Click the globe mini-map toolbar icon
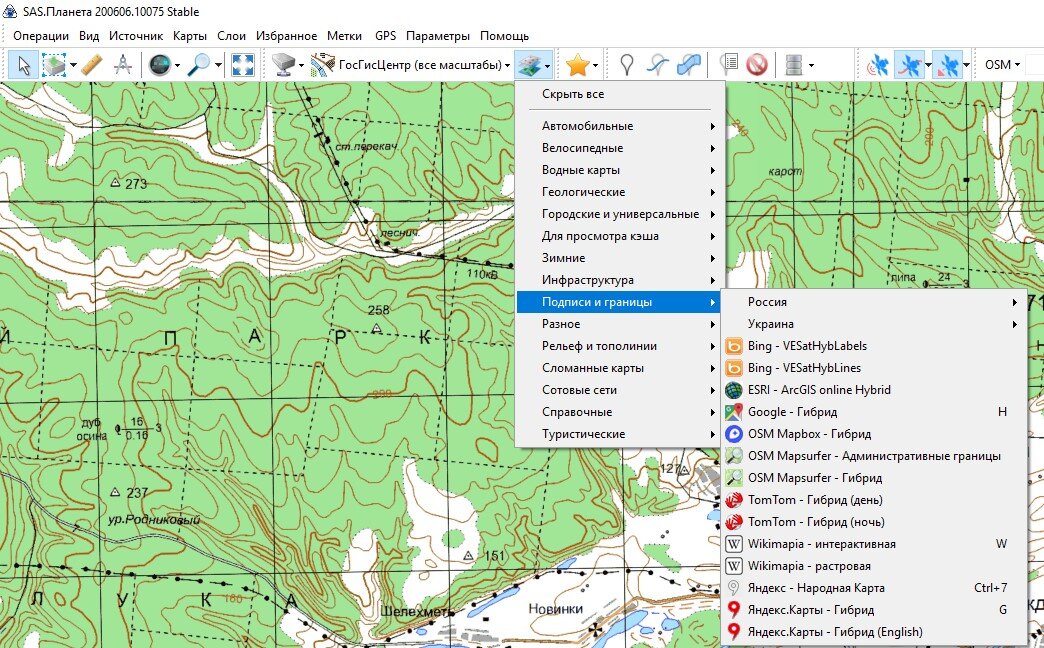This screenshot has height=648, width=1044. coord(159,65)
